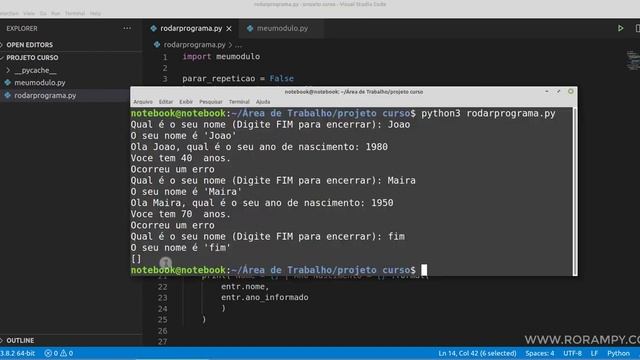The width and height of the screenshot is (640, 360).
Task: Open the Run menu in VS Code
Action: 56,13
